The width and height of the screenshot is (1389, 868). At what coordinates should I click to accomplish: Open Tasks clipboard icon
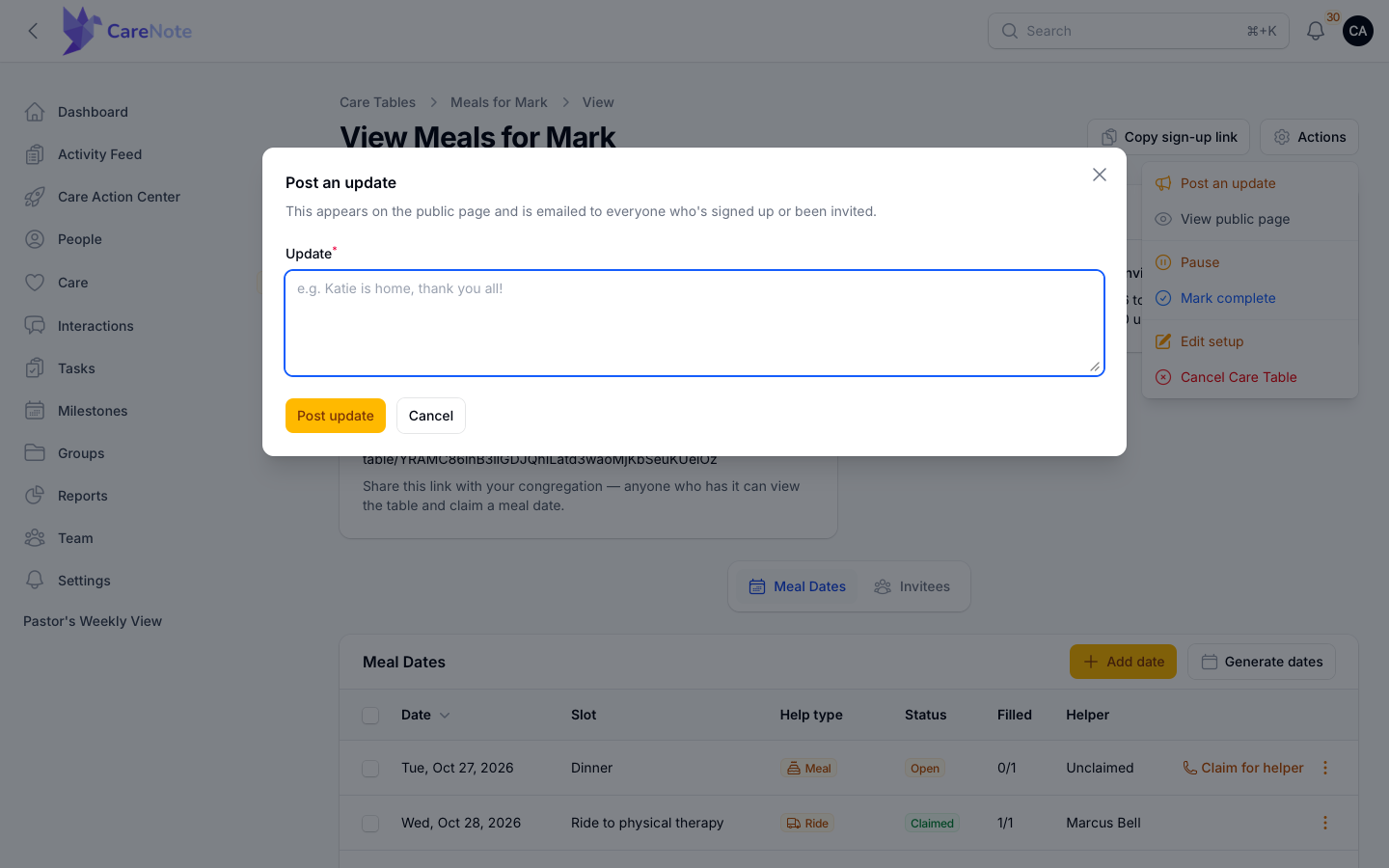click(x=35, y=368)
